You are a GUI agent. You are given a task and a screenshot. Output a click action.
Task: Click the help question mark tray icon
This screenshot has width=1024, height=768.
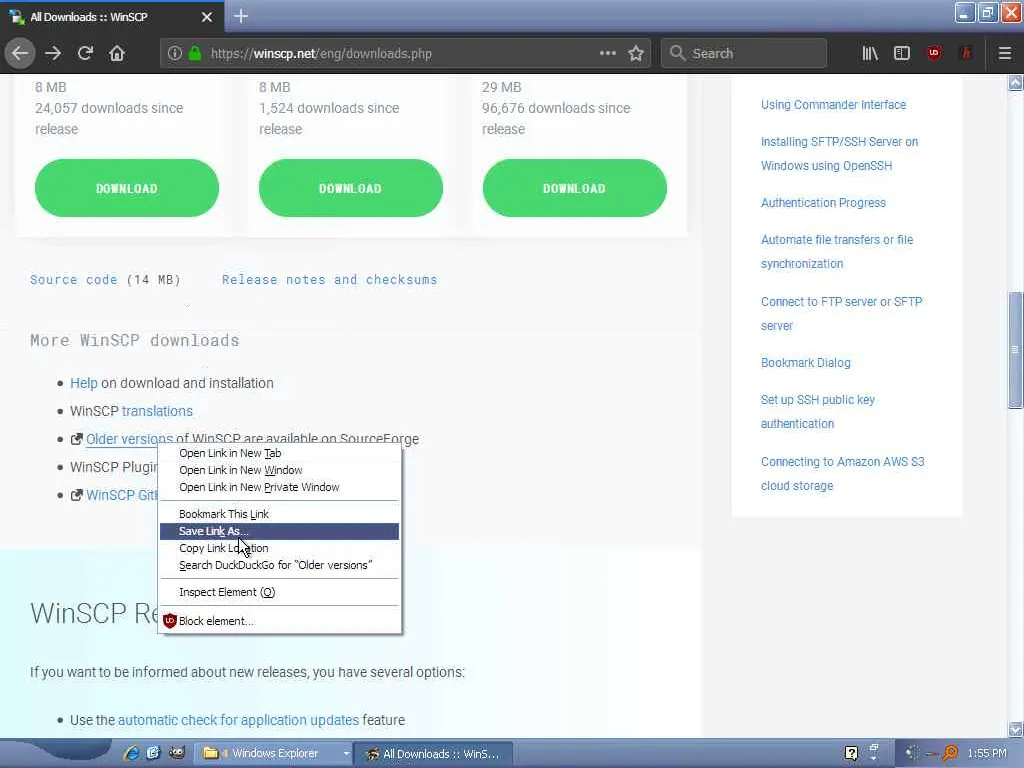[851, 754]
